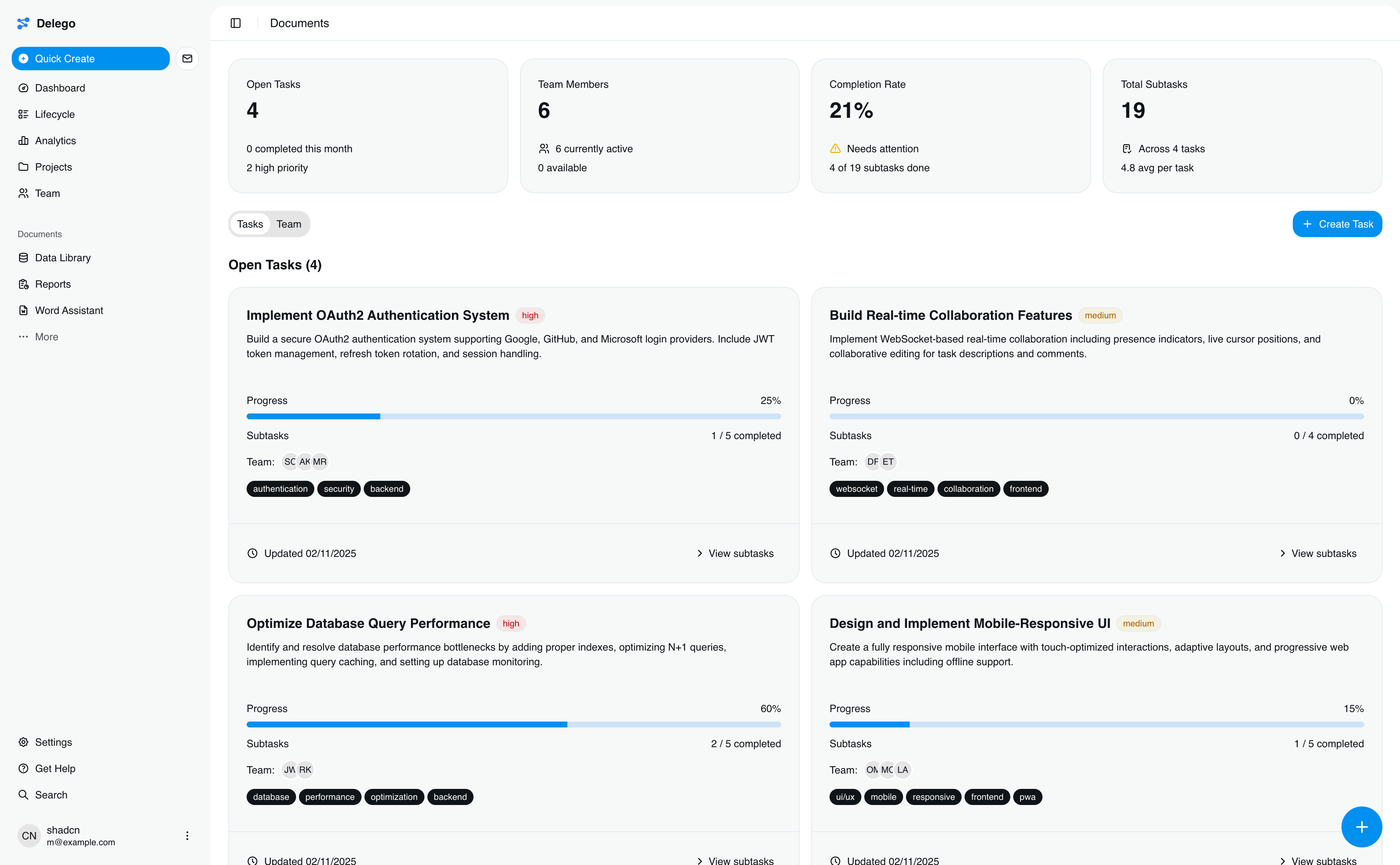Open Dashboard from the sidebar
Image resolution: width=1400 pixels, height=865 pixels.
[x=60, y=88]
